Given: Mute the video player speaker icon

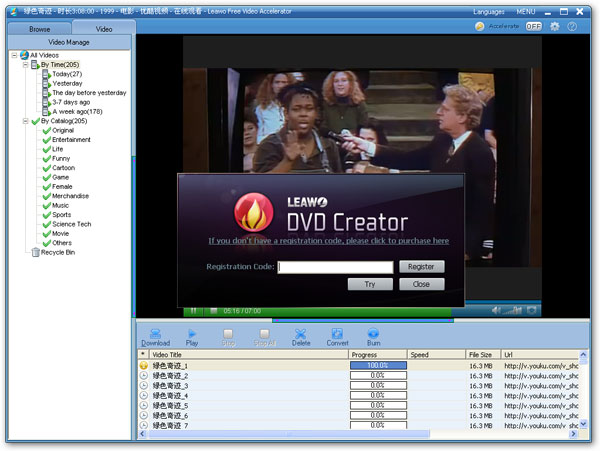Looking at the screenshot, I should [x=496, y=310].
